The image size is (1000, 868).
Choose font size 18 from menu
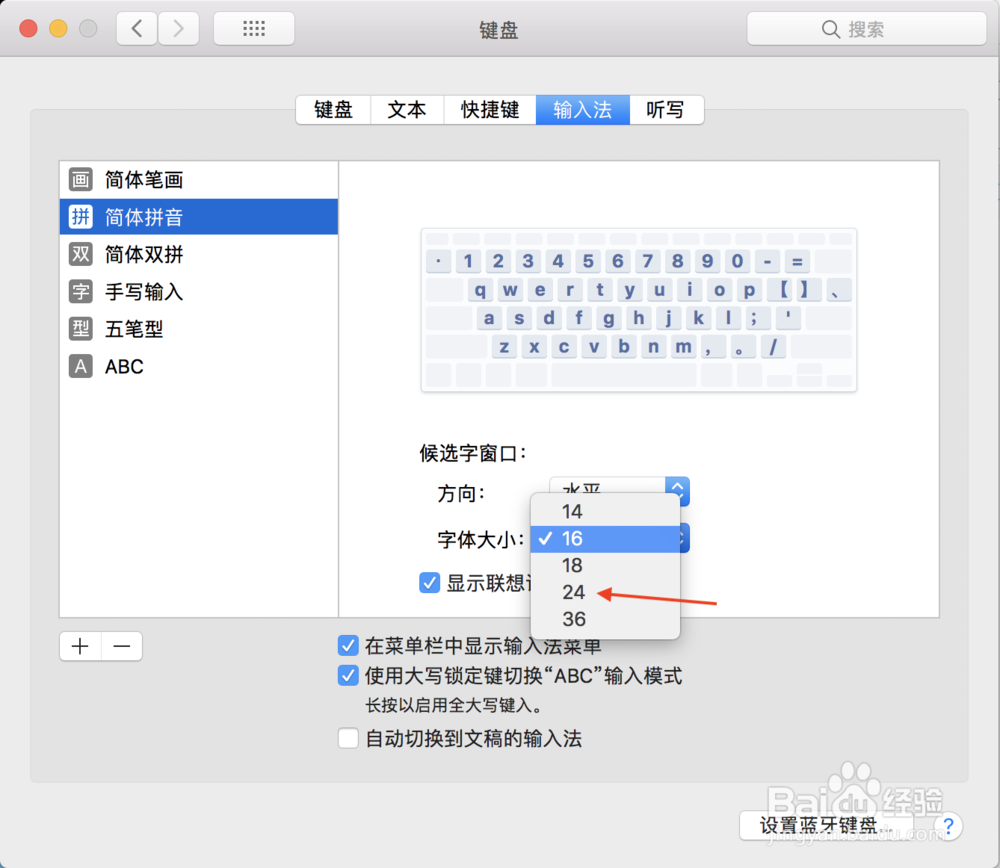tap(605, 566)
